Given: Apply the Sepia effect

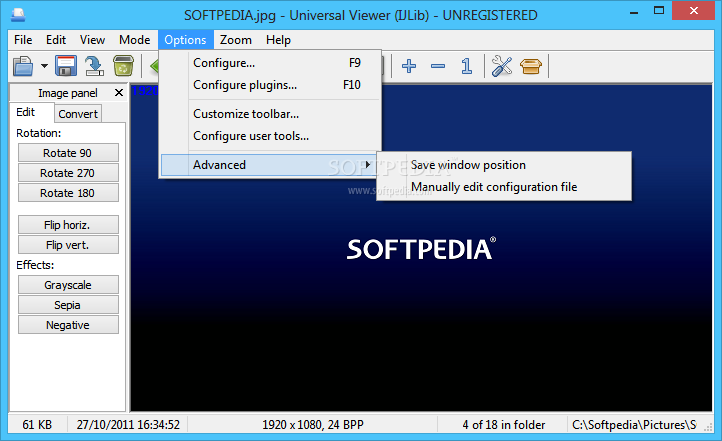Looking at the screenshot, I should (68, 305).
